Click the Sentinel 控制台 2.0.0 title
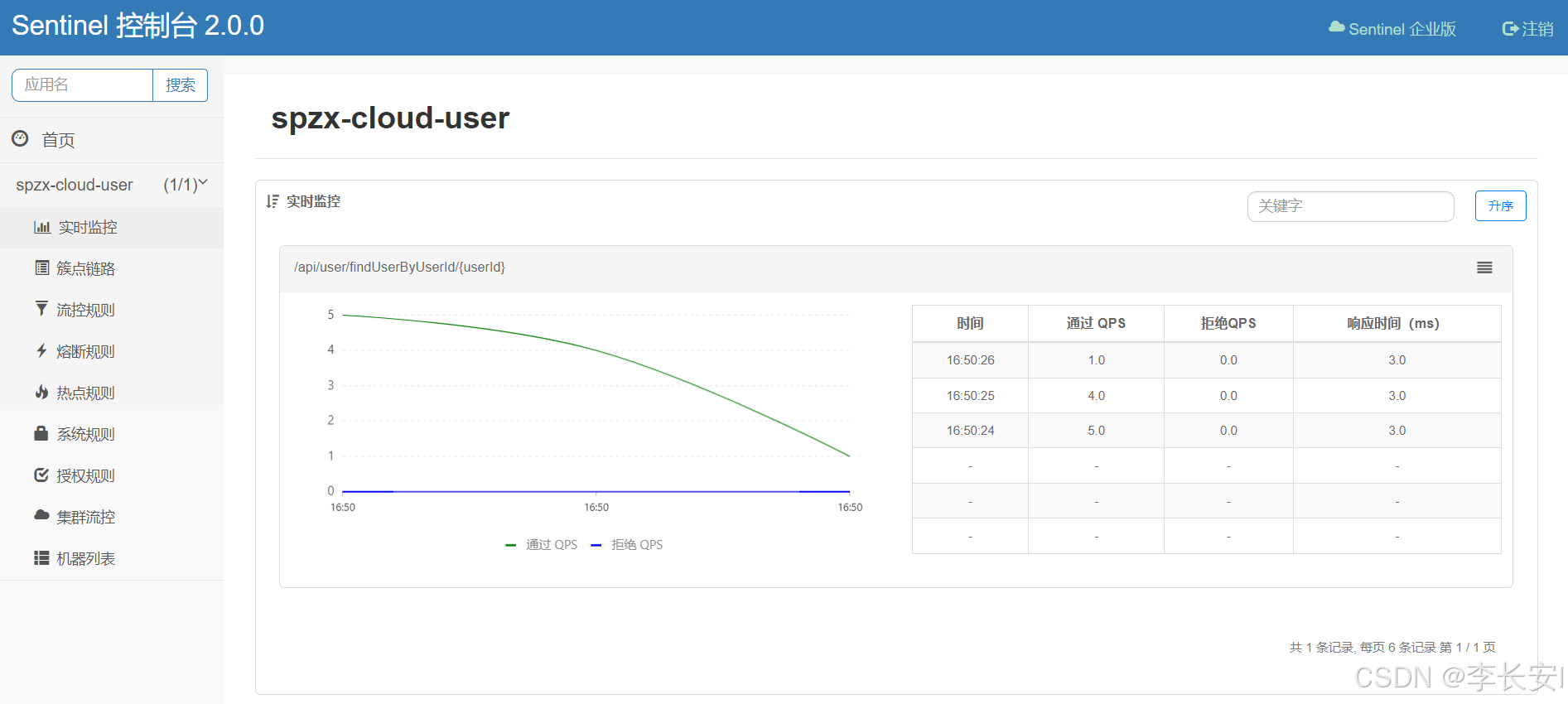Image resolution: width=1568 pixels, height=704 pixels. (138, 26)
